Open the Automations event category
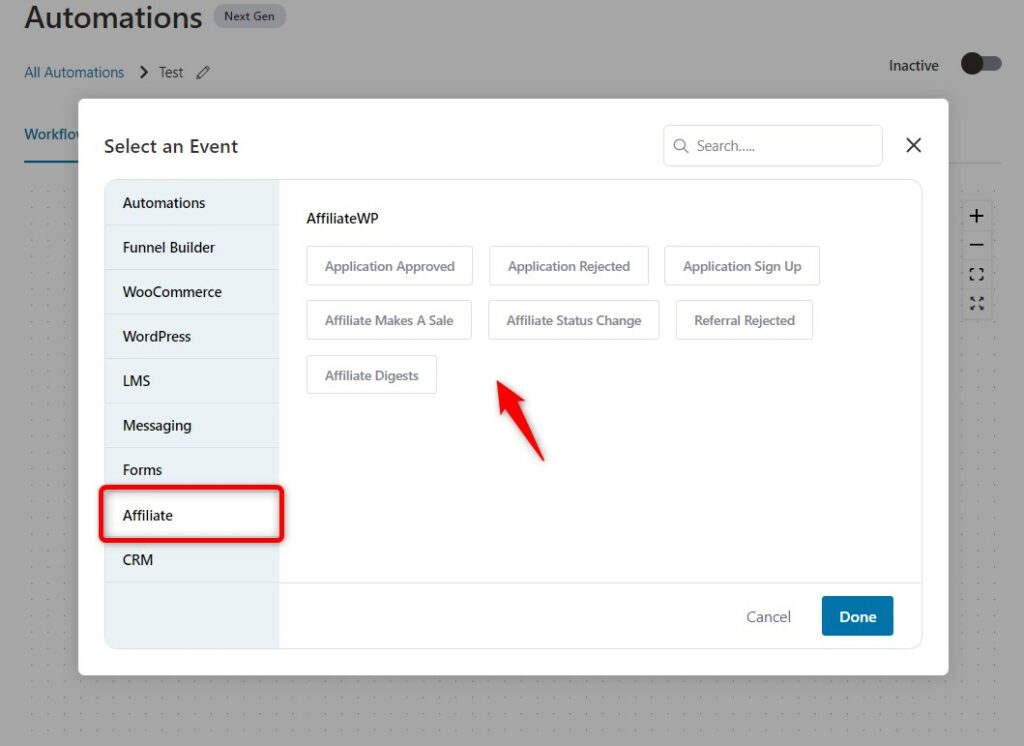 [x=192, y=203]
